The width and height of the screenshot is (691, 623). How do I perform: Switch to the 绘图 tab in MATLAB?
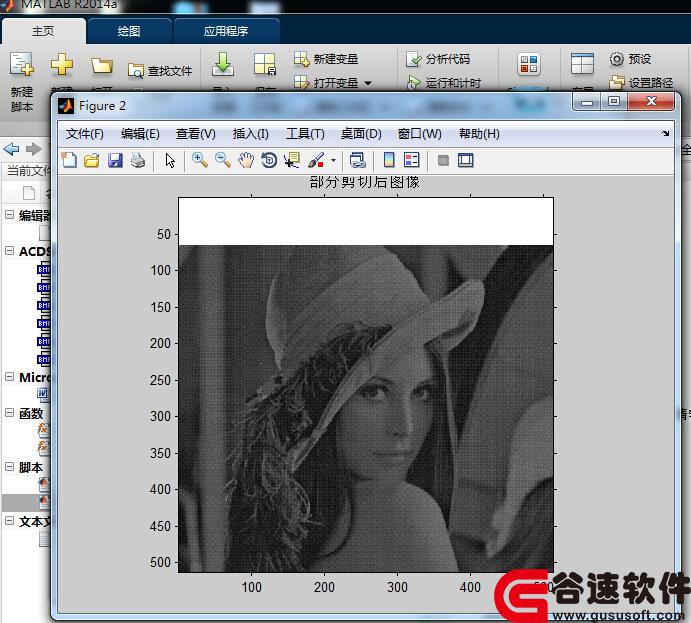(x=129, y=31)
